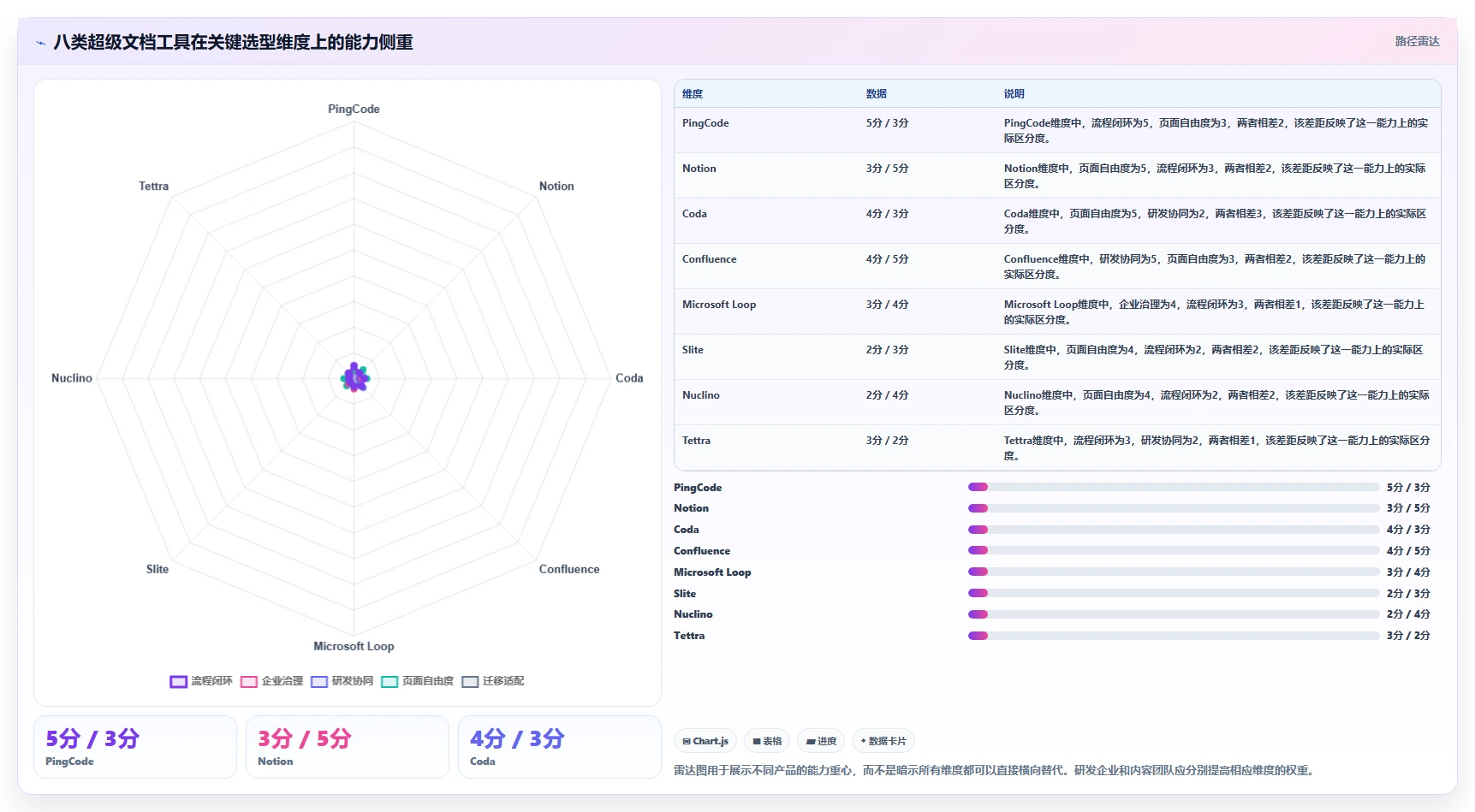Viewport: 1475px width, 812px height.
Task: Click the 路径雷达 label in header
Action: [1417, 41]
